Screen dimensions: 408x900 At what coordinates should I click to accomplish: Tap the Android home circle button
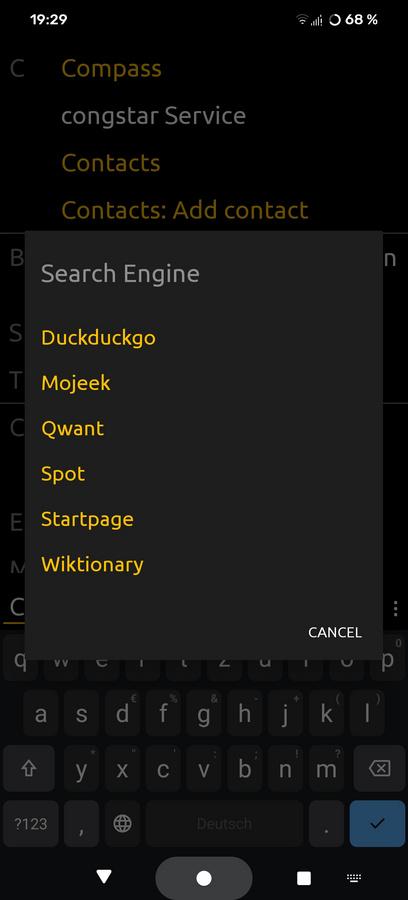[x=204, y=878]
